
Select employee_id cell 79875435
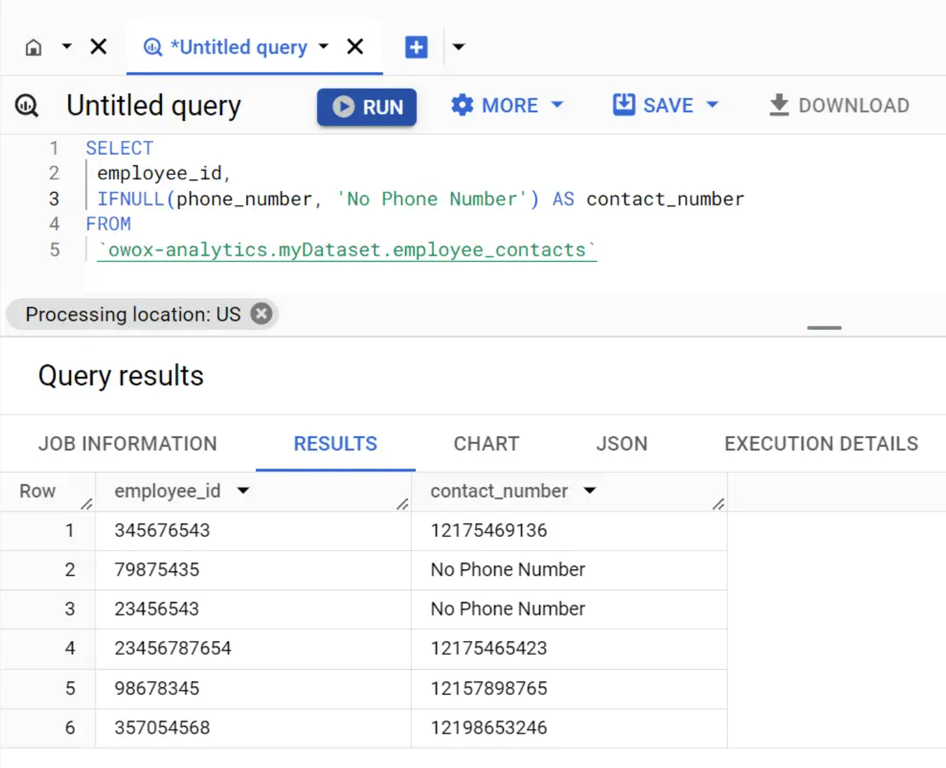coord(253,570)
